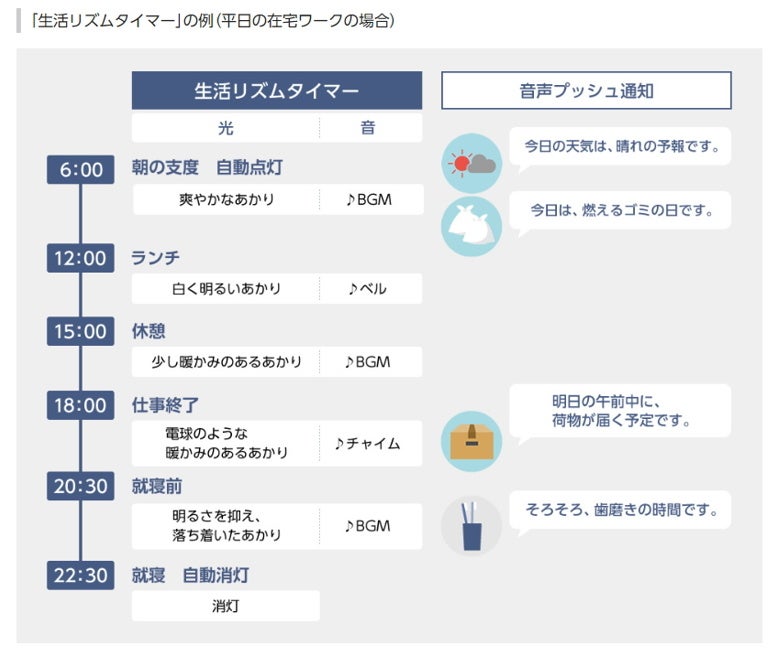This screenshot has height=660, width=780.
Task: Select the 20:30 time marker
Action: 81,486
